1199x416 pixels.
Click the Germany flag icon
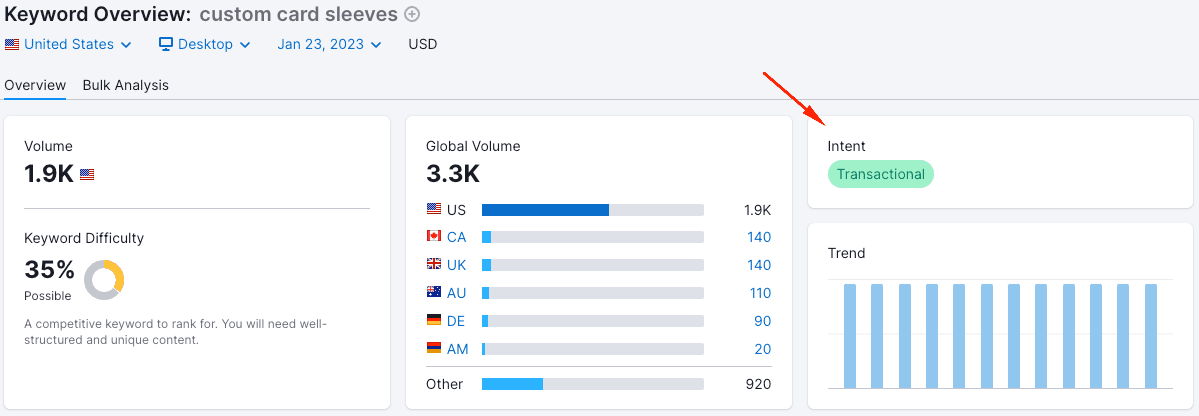click(x=434, y=320)
